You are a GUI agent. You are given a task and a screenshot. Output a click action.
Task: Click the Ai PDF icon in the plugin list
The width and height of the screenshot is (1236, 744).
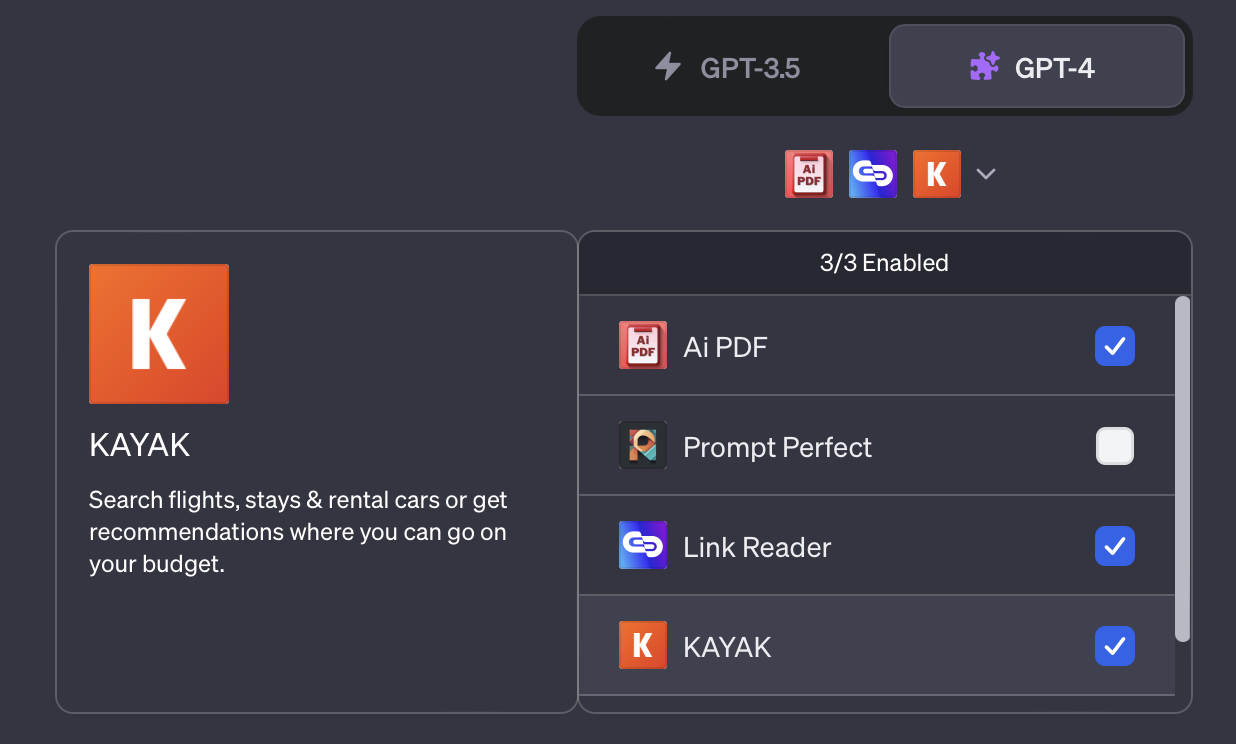[x=642, y=346]
